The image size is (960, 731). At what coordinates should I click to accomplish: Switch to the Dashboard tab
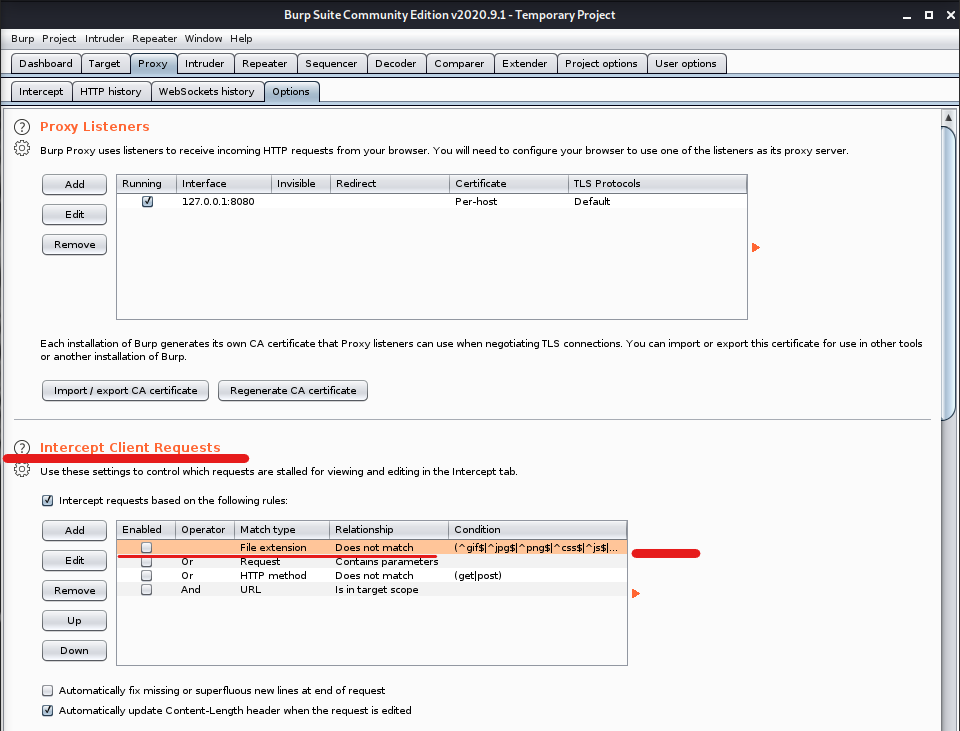(46, 64)
